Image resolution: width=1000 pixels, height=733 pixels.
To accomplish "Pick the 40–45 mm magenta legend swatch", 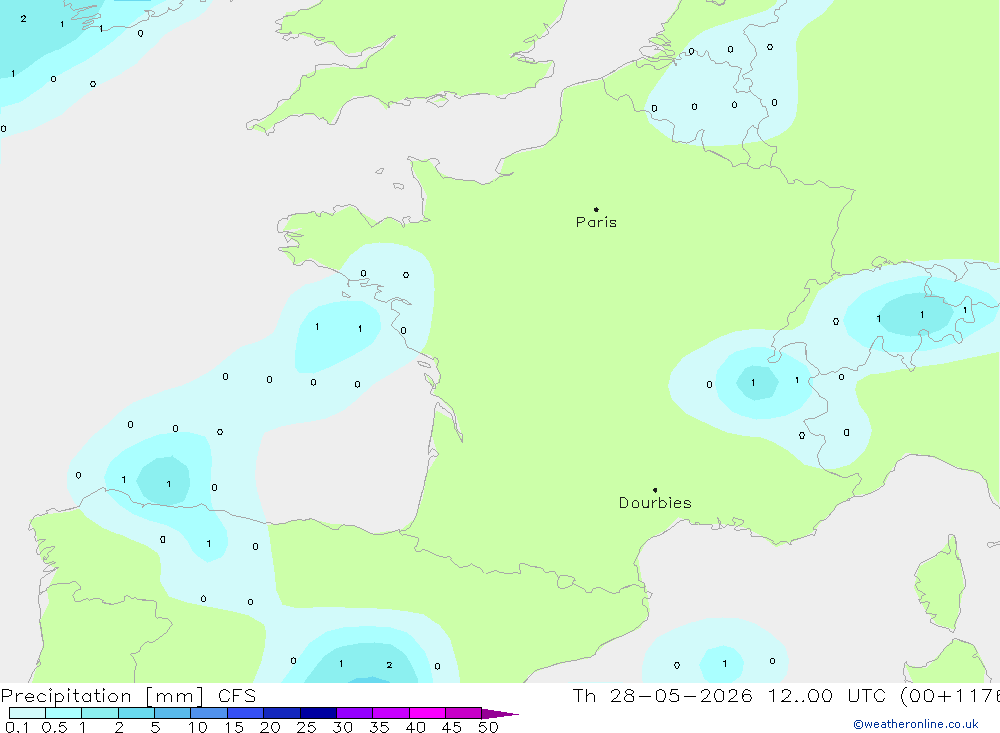I will (x=427, y=713).
